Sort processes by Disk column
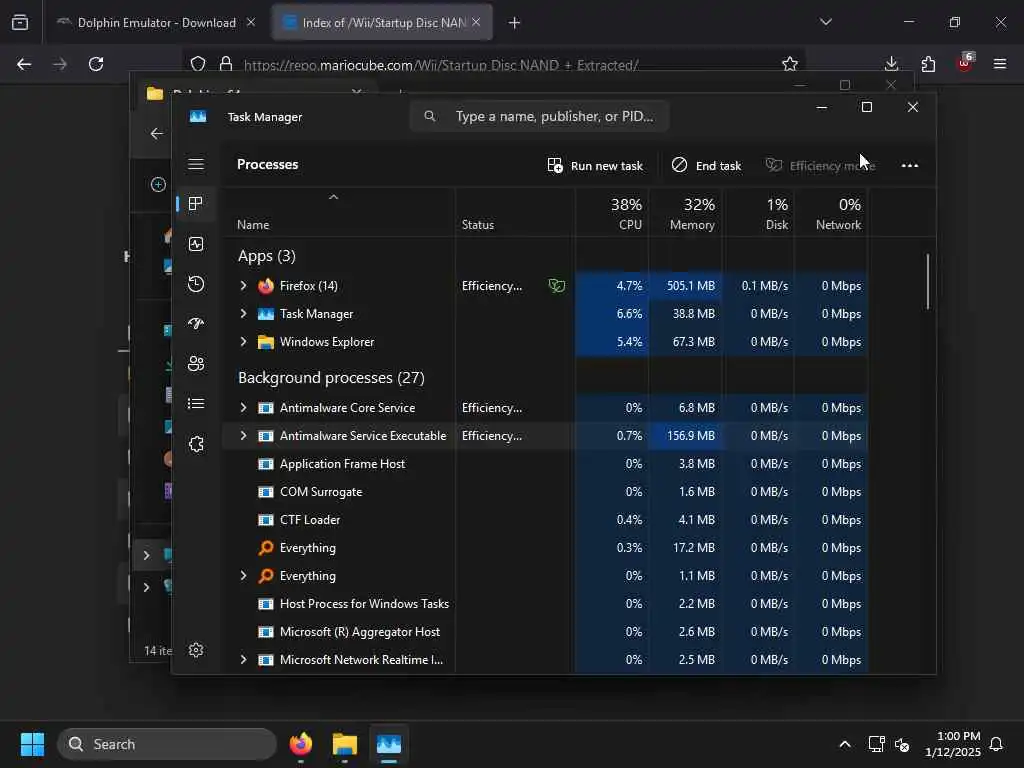1024x768 pixels. coord(758,213)
